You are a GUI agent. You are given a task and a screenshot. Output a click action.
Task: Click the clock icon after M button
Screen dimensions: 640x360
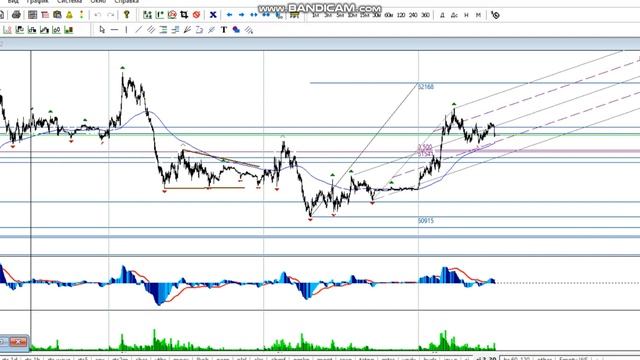[495, 15]
